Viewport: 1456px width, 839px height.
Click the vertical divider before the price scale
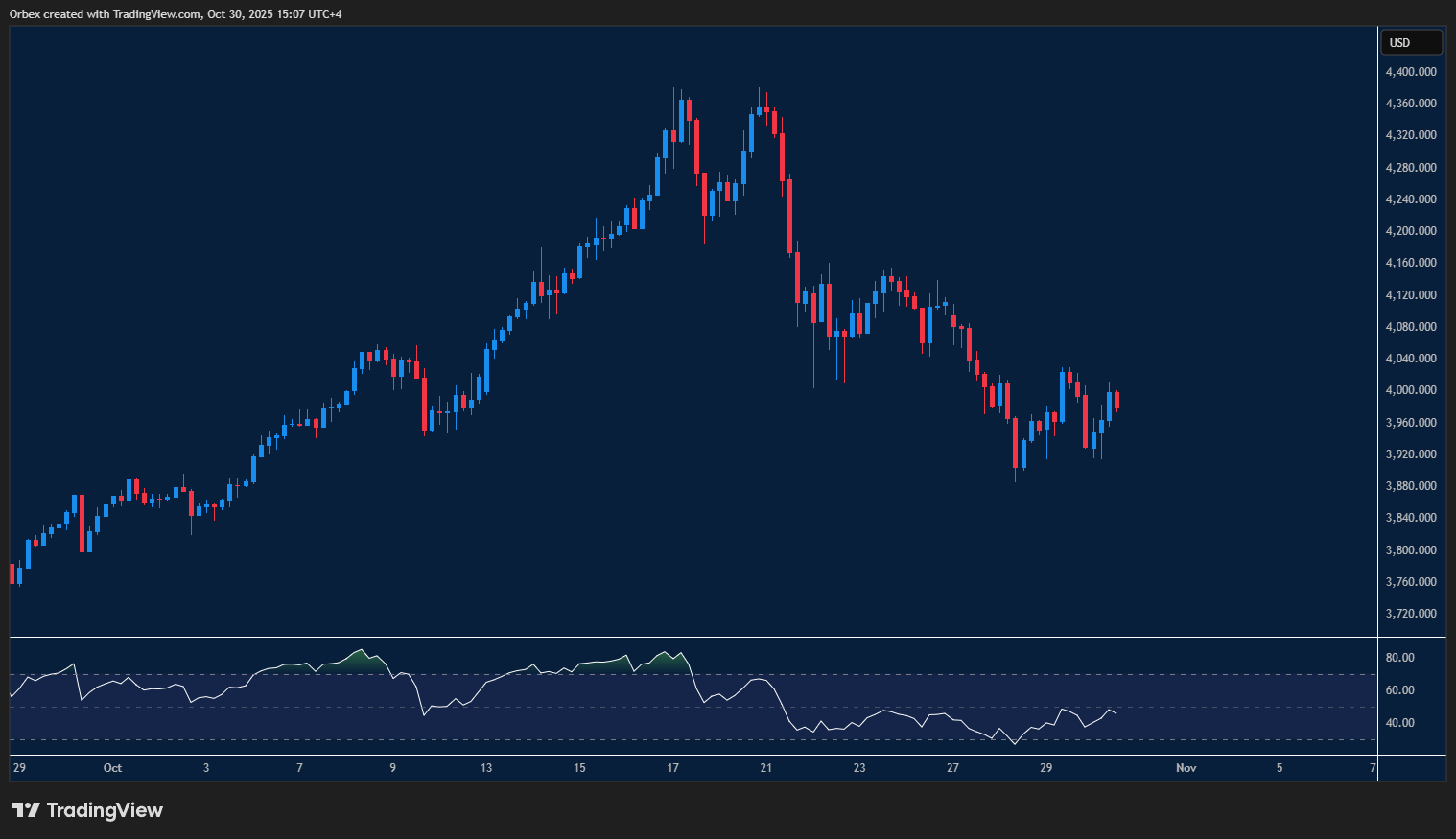tap(1378, 384)
